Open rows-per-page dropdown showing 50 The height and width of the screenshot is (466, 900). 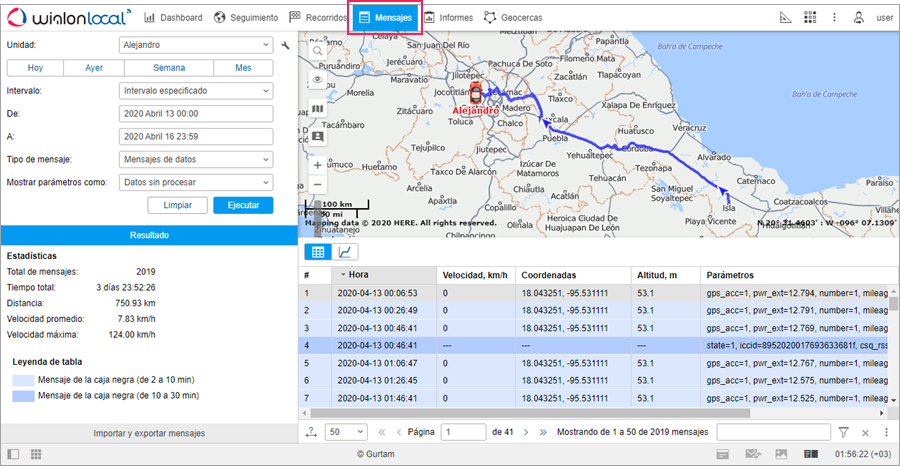[346, 432]
